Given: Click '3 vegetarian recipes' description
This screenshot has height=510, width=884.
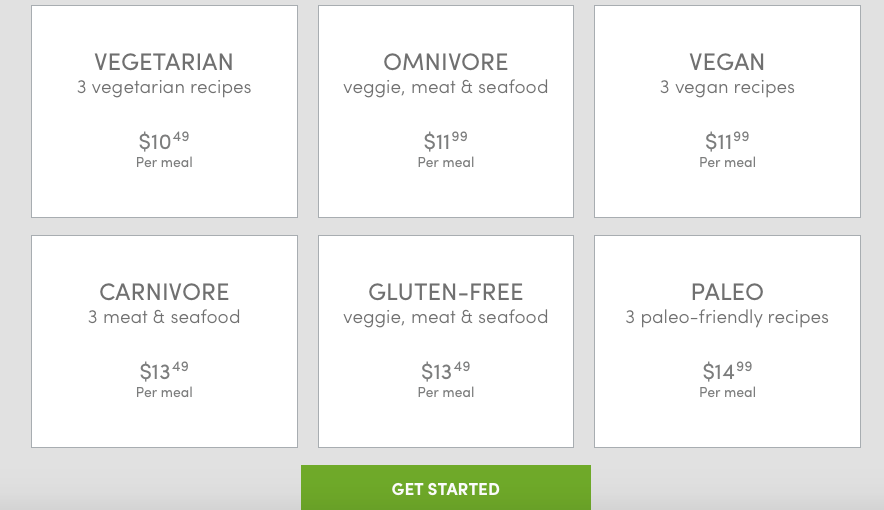Looking at the screenshot, I should 164,87.
